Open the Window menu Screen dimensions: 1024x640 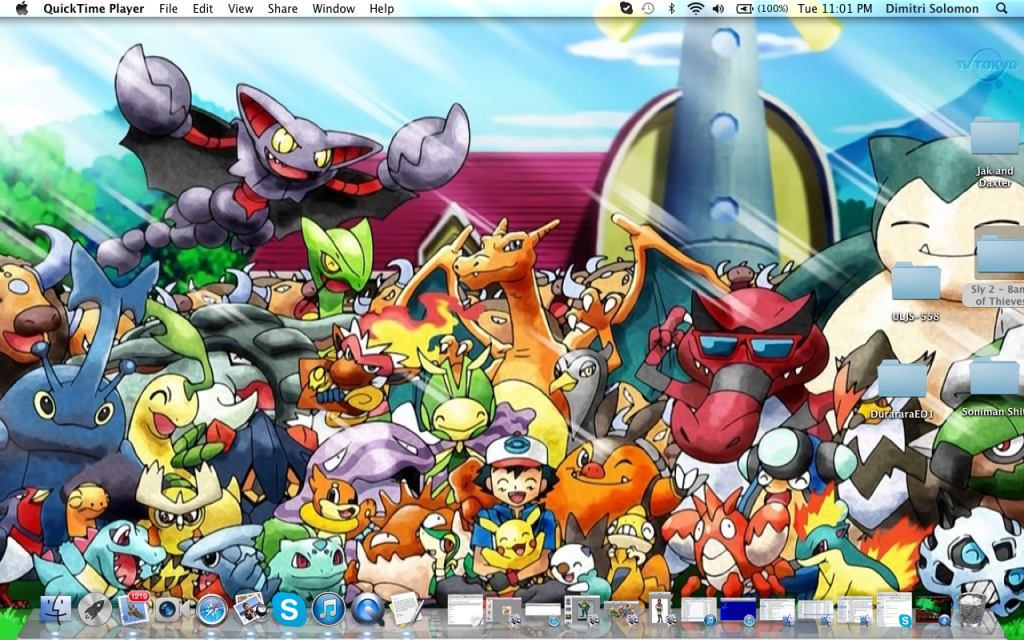tap(333, 8)
